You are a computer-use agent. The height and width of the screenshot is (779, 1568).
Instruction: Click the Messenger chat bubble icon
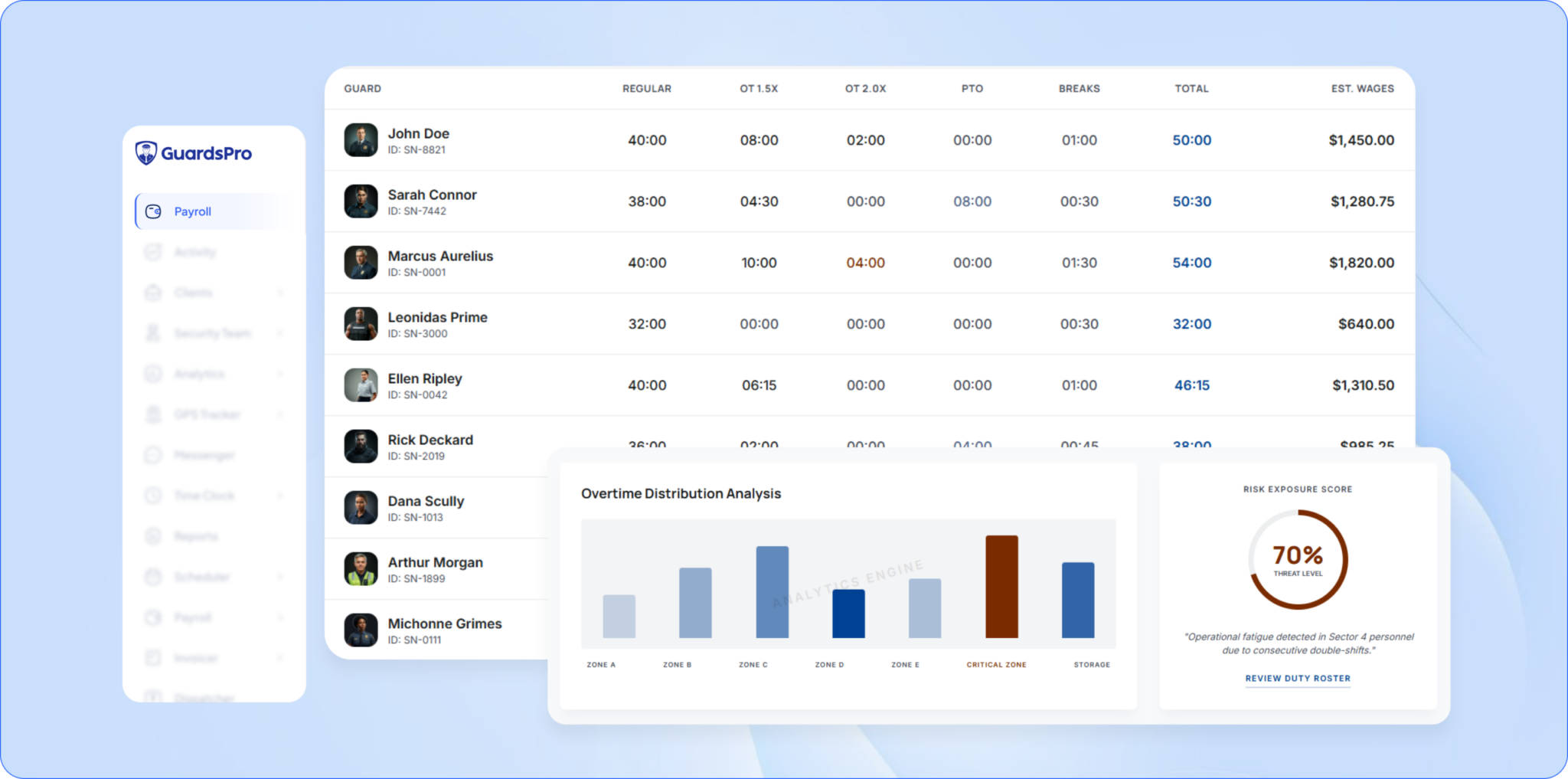pyautogui.click(x=153, y=455)
